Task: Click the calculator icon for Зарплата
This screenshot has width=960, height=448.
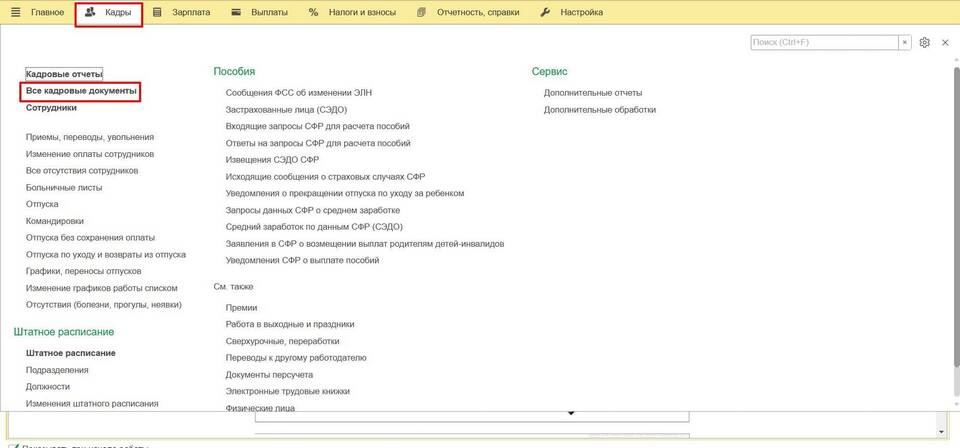Action: tap(157, 13)
